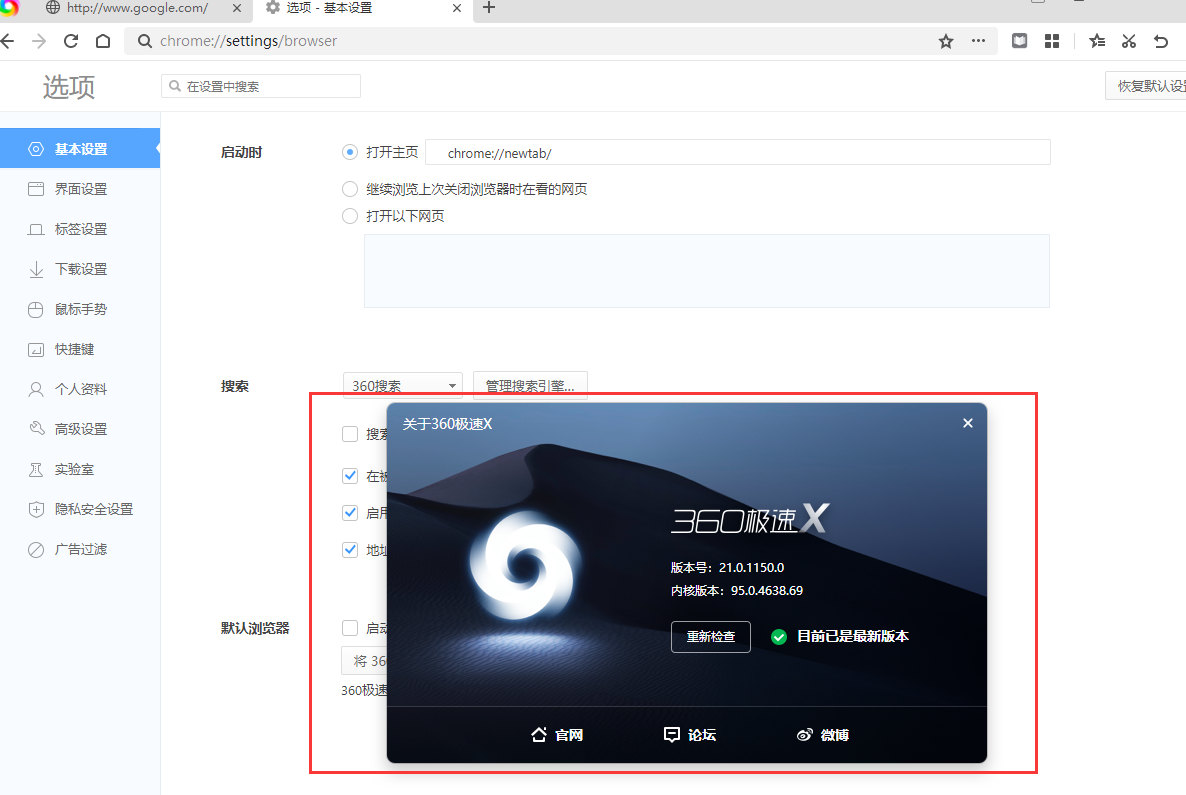Image resolution: width=1186 pixels, height=795 pixels.
Task: Expand the 360搜索 search engine dropdown
Action: click(x=402, y=386)
